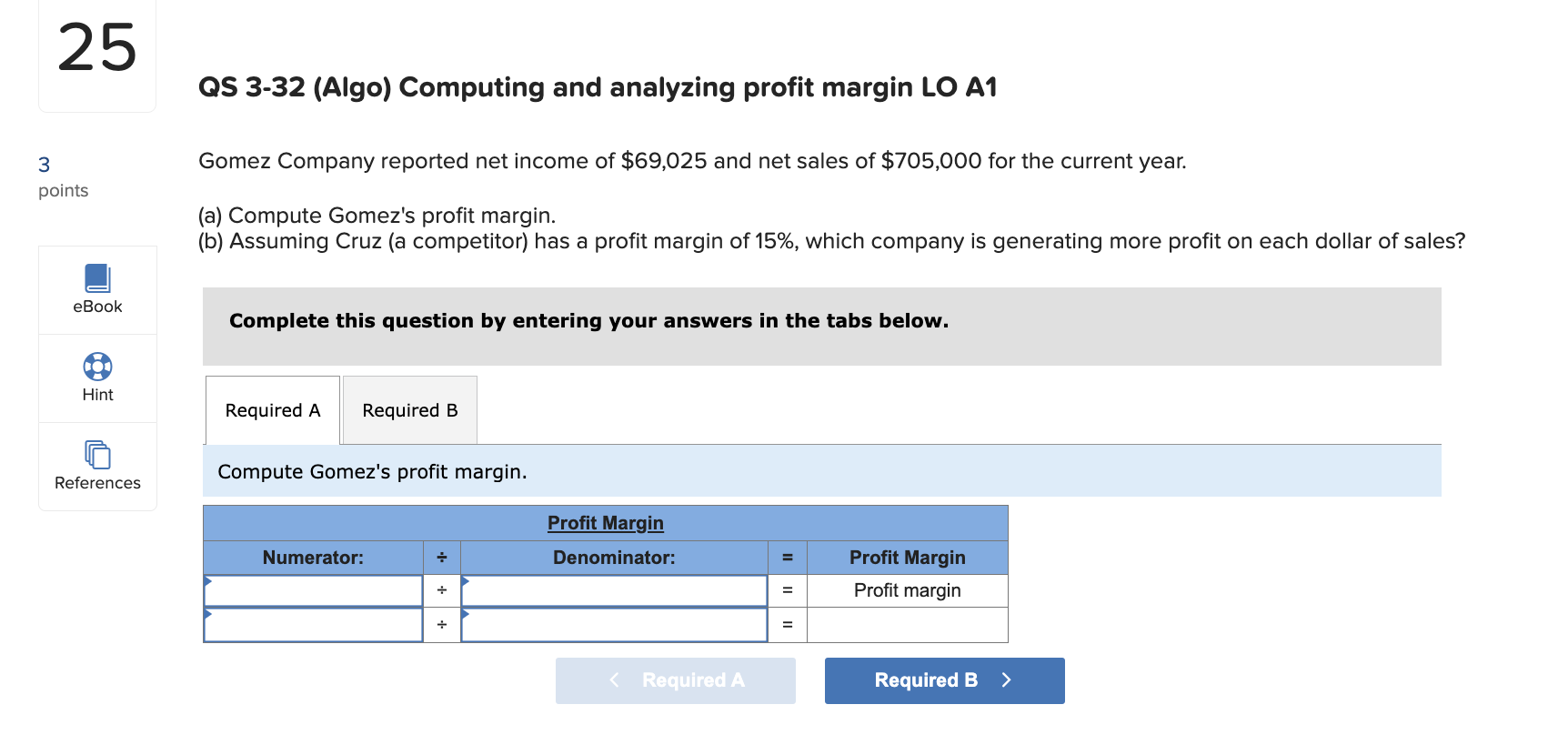This screenshot has width=1568, height=755.
Task: Open the first Denominator cell dropdown marker
Action: point(466,579)
